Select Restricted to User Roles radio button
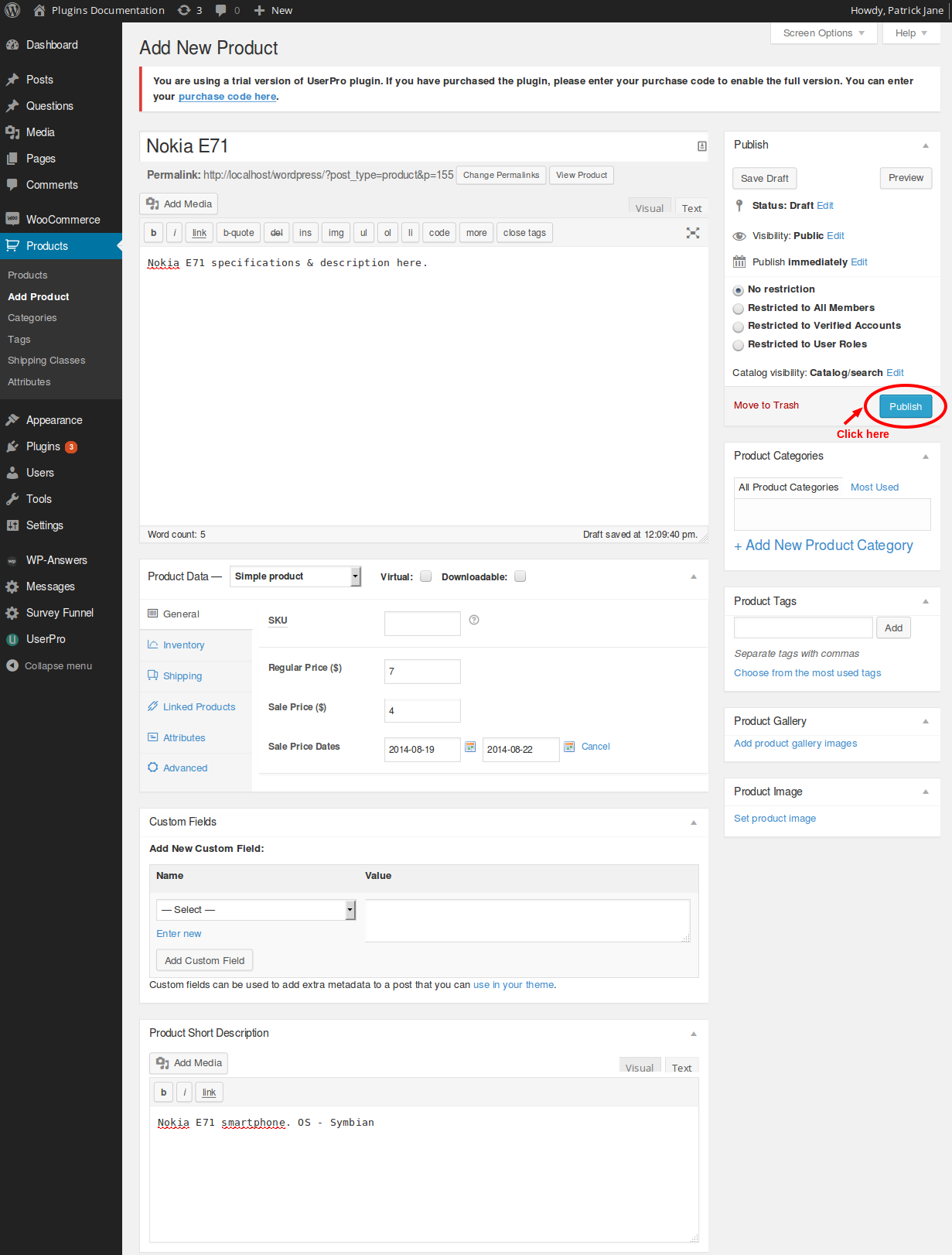This screenshot has width=952, height=1255. (x=739, y=345)
